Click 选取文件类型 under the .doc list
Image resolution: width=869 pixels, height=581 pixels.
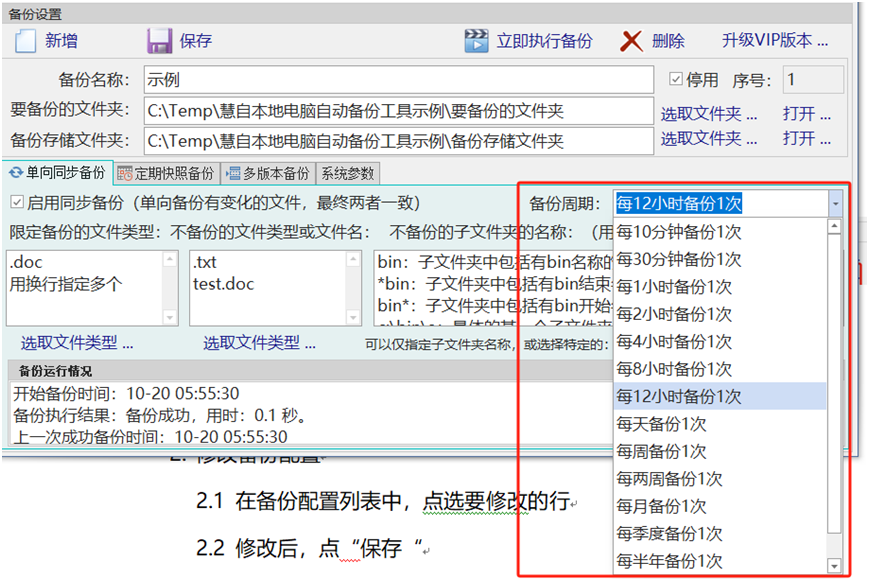coord(77,343)
